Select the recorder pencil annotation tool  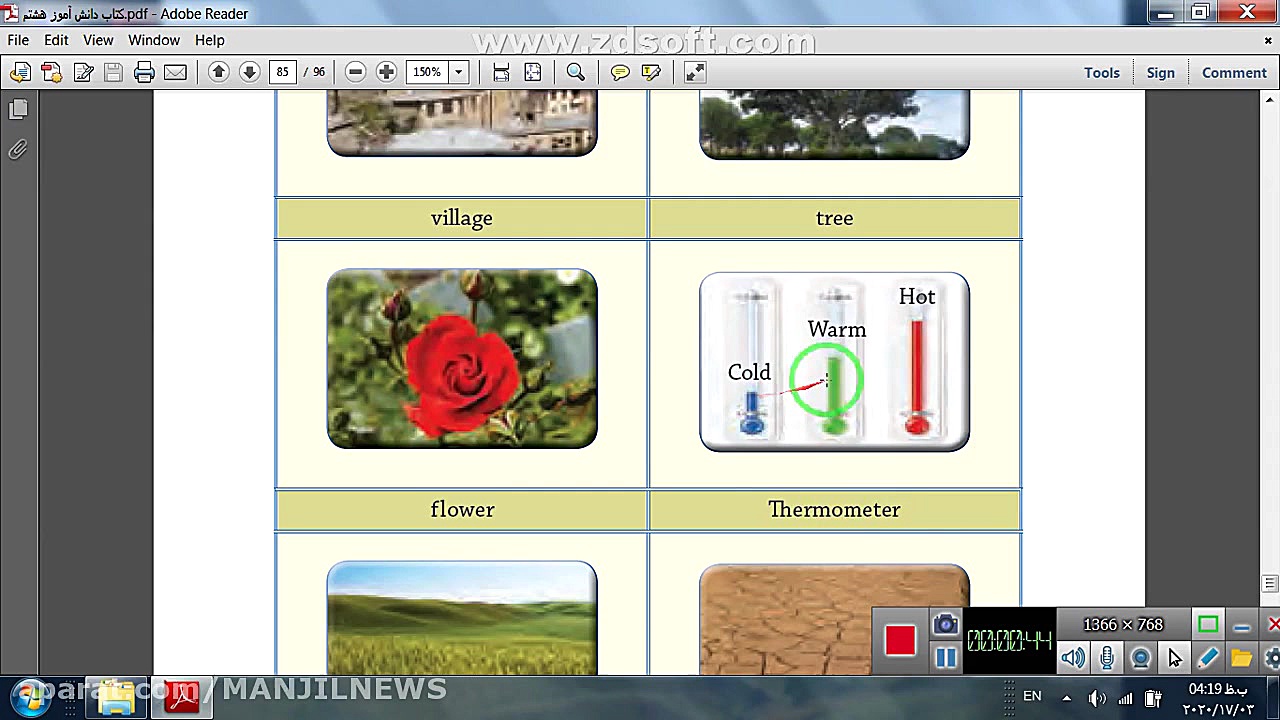(x=1208, y=657)
